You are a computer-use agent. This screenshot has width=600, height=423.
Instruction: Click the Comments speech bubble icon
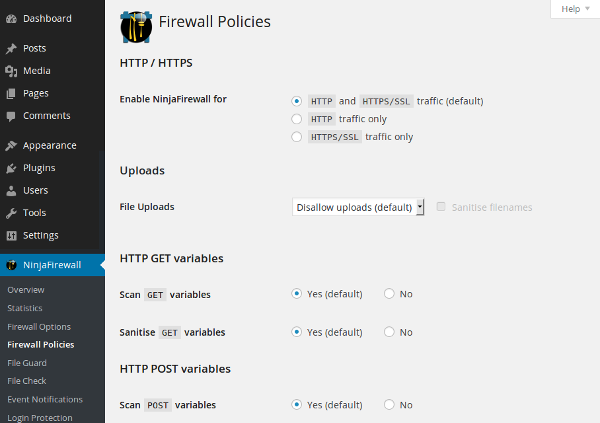[11, 116]
